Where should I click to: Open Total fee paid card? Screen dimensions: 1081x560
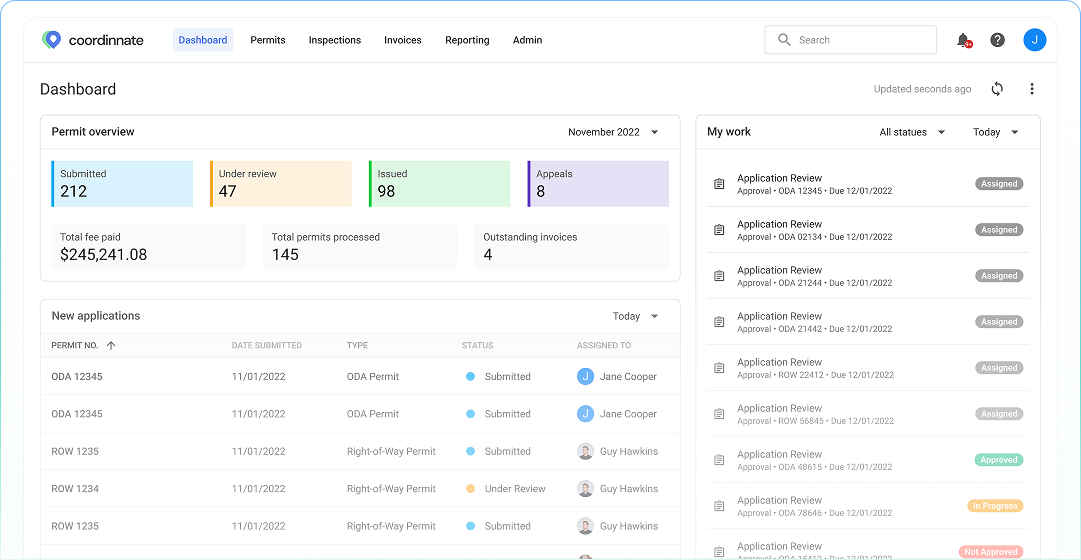click(x=148, y=246)
